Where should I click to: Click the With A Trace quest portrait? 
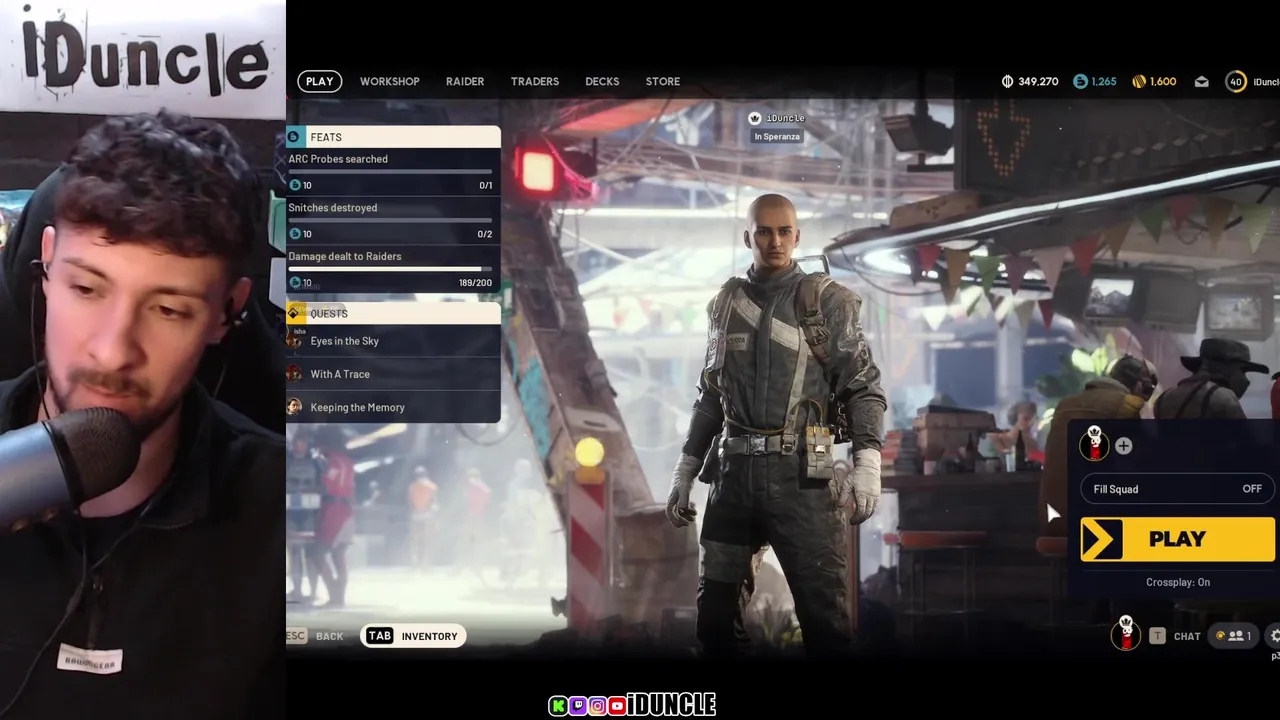click(294, 374)
